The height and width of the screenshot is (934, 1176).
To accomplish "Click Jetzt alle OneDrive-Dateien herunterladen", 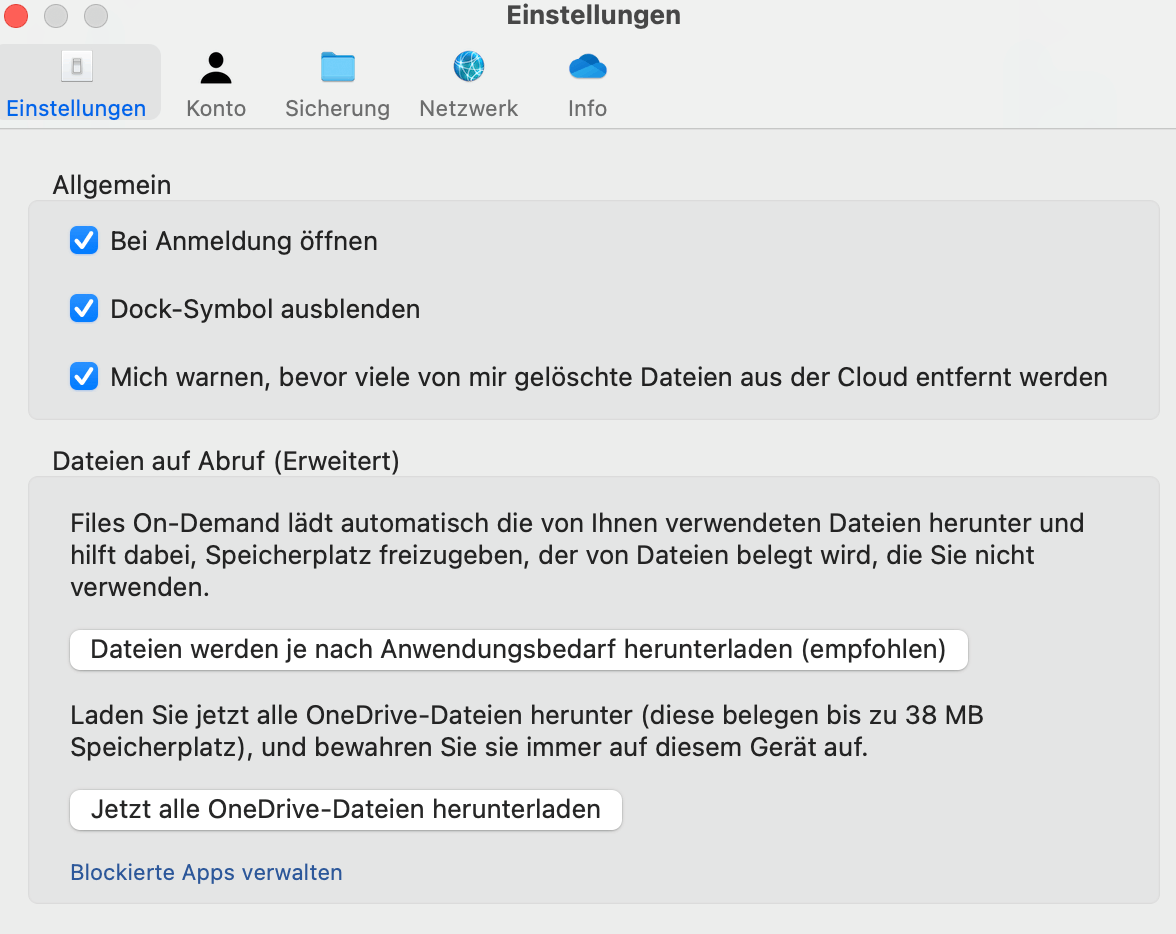I will (x=346, y=809).
